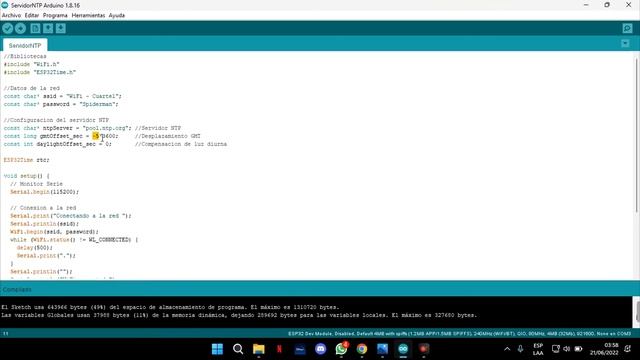Click the delay(500) line
640x360 pixels.
coord(34,248)
